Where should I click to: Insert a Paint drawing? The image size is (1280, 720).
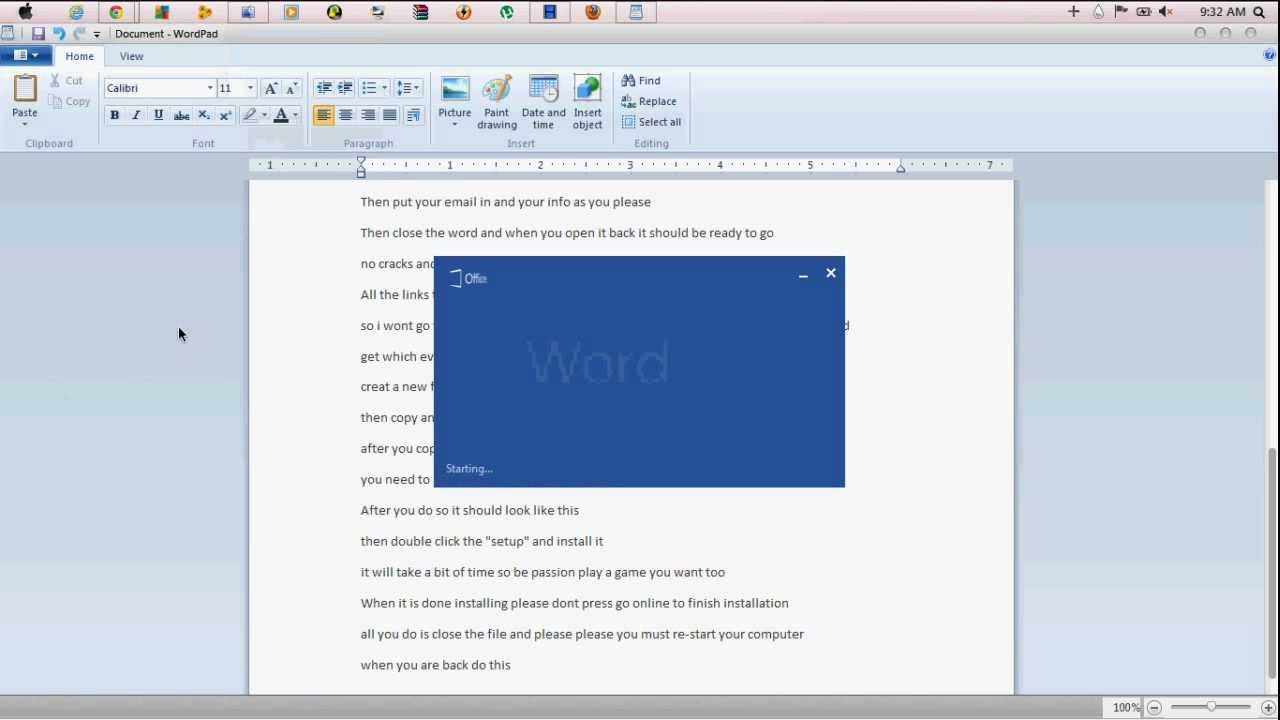click(x=497, y=102)
